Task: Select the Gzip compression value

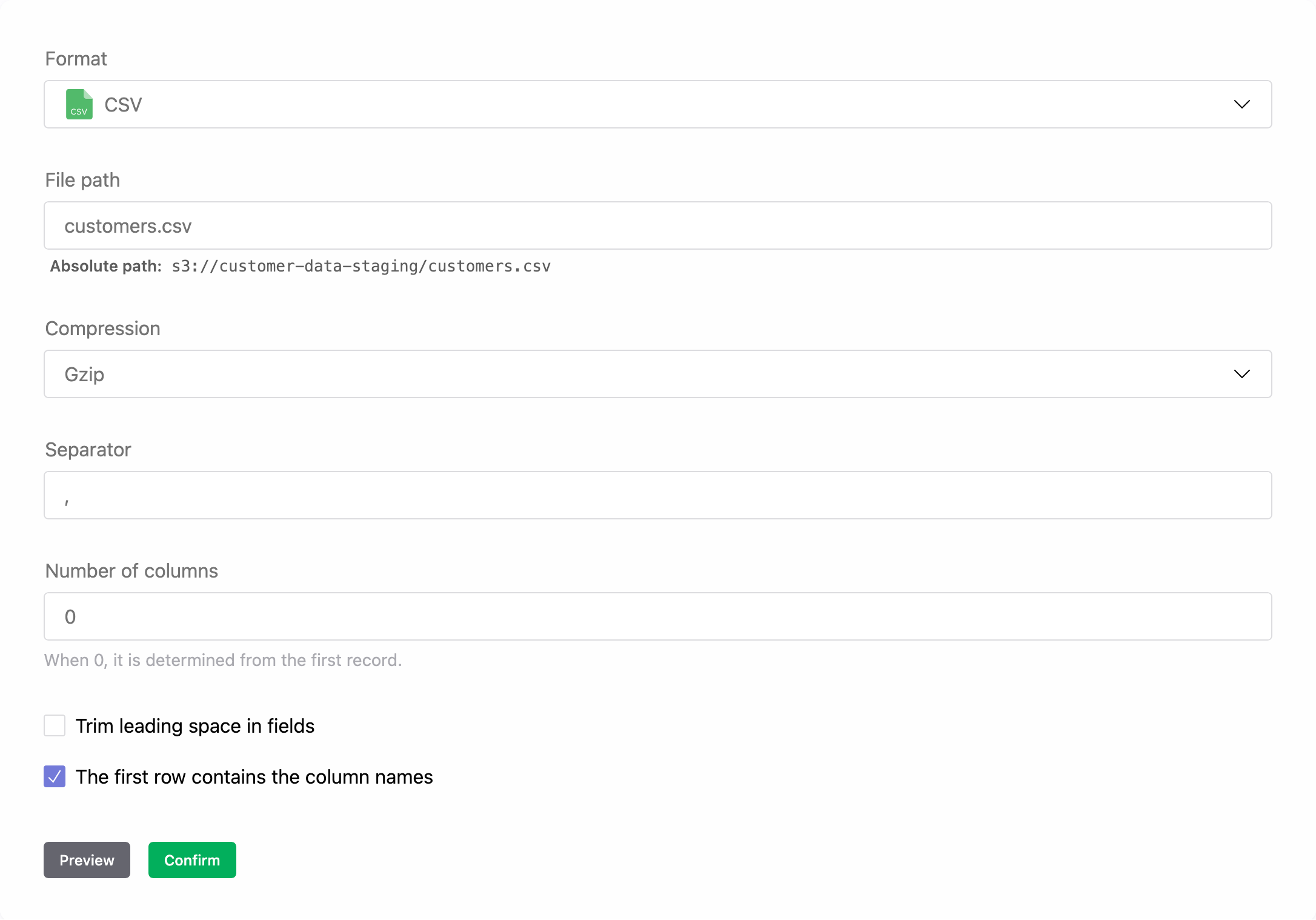Action: (x=85, y=374)
